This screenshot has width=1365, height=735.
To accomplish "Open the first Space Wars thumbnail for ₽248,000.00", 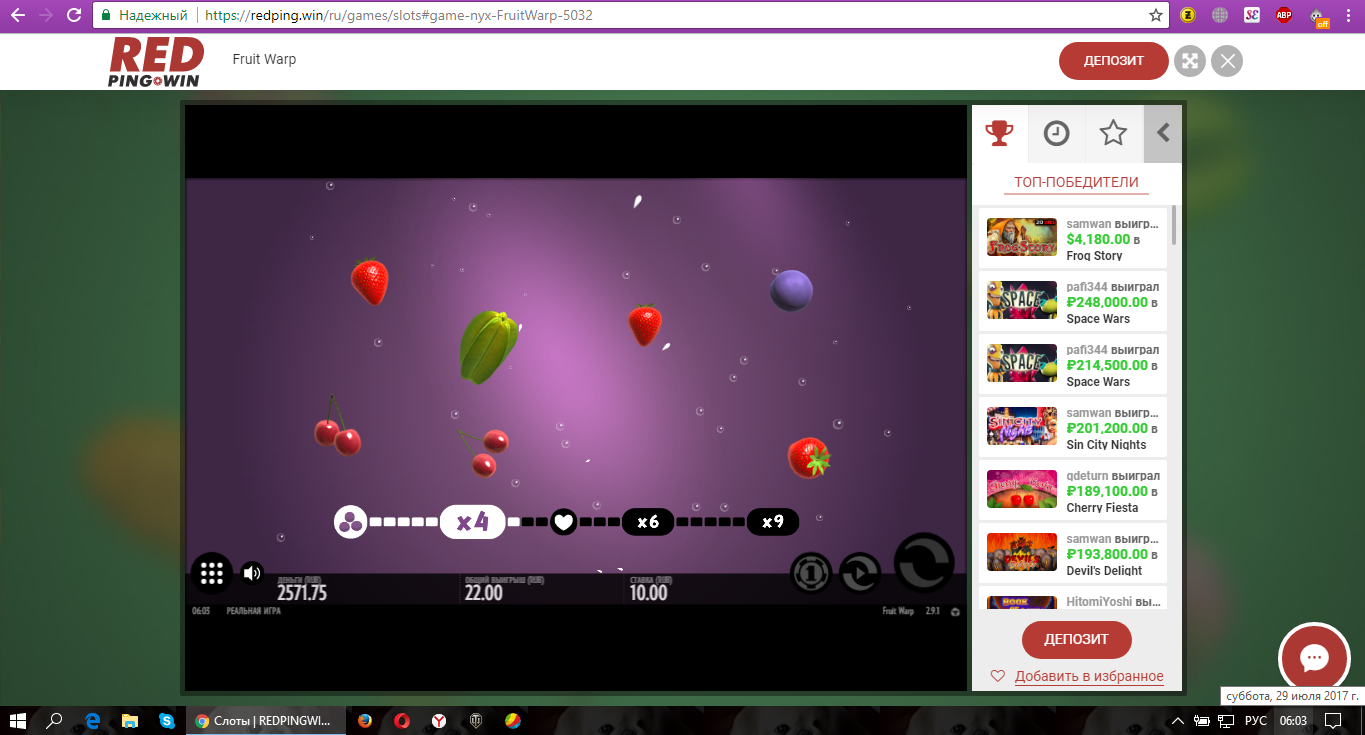I will [x=1022, y=300].
